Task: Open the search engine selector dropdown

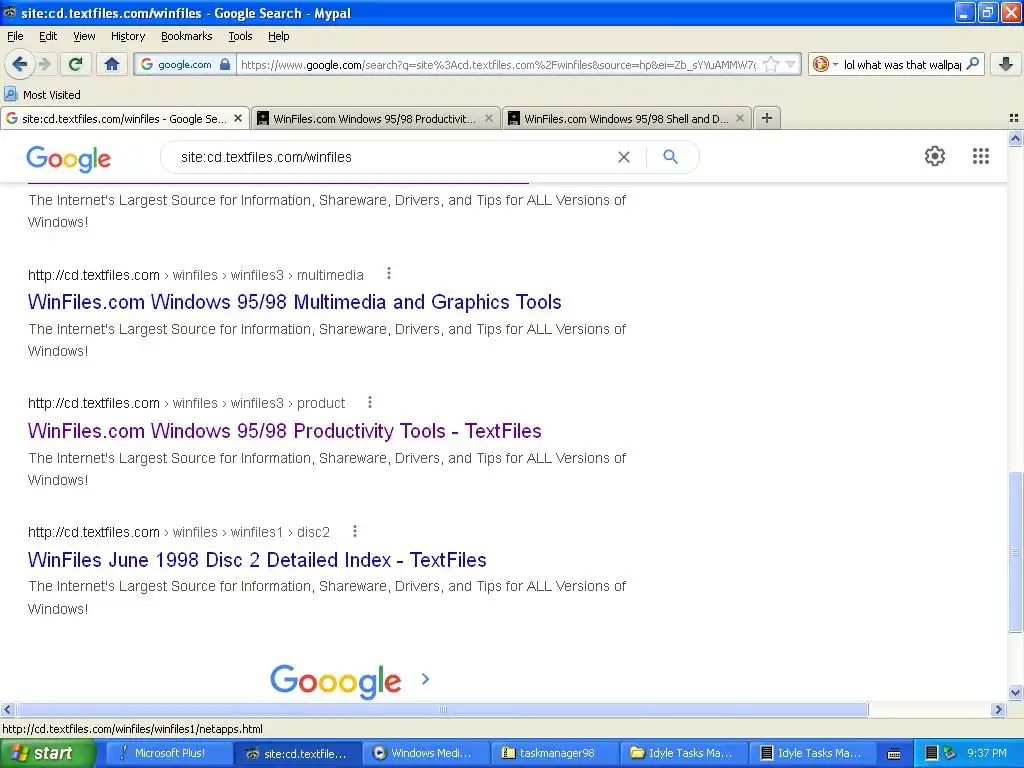Action: pyautogui.click(x=825, y=64)
